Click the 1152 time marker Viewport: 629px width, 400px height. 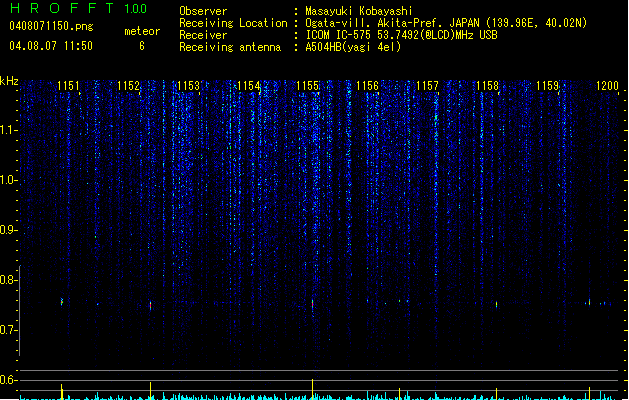[128, 86]
